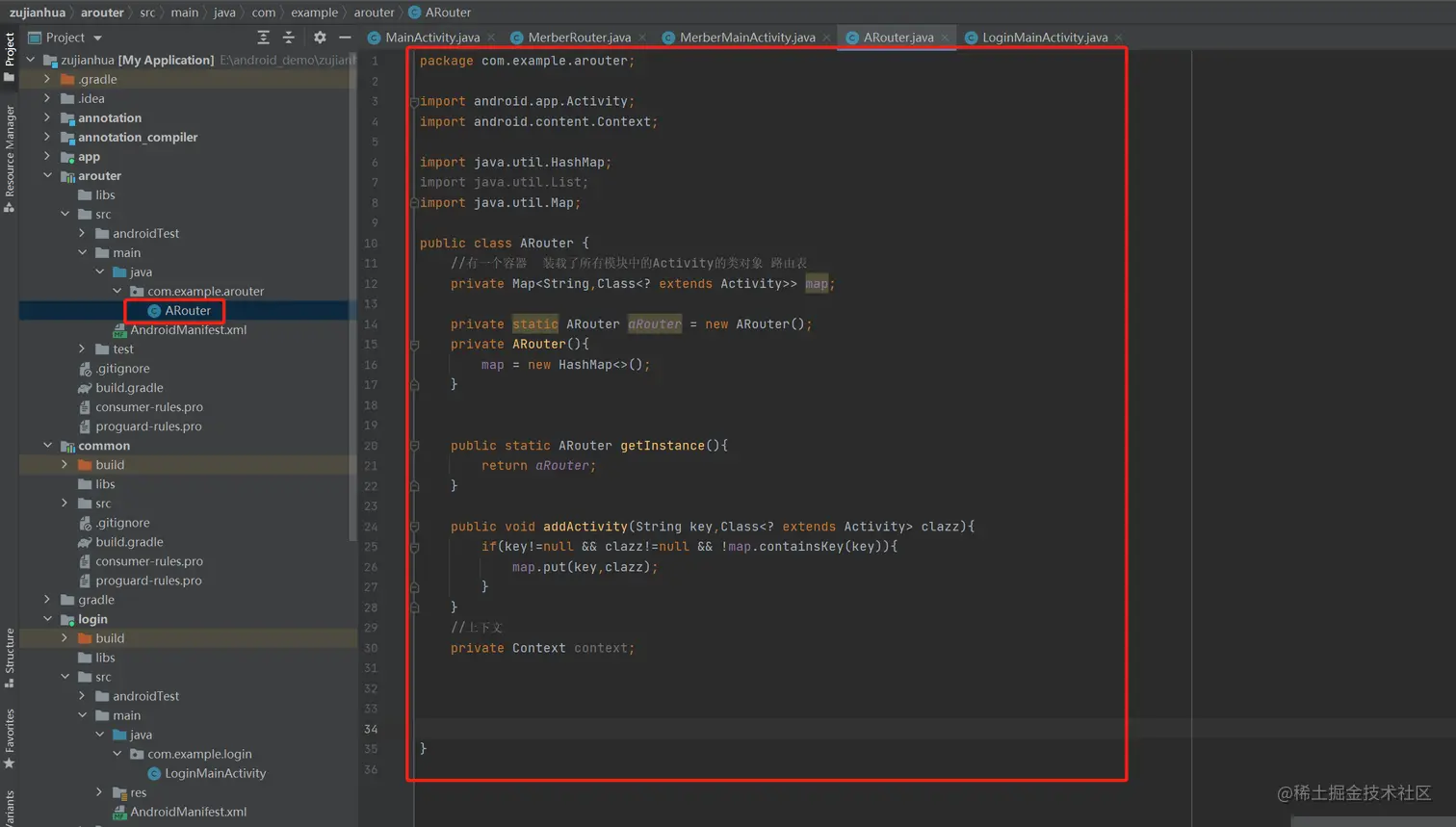1456x827 pixels.
Task: Collapse the arouter module
Action: (47, 176)
